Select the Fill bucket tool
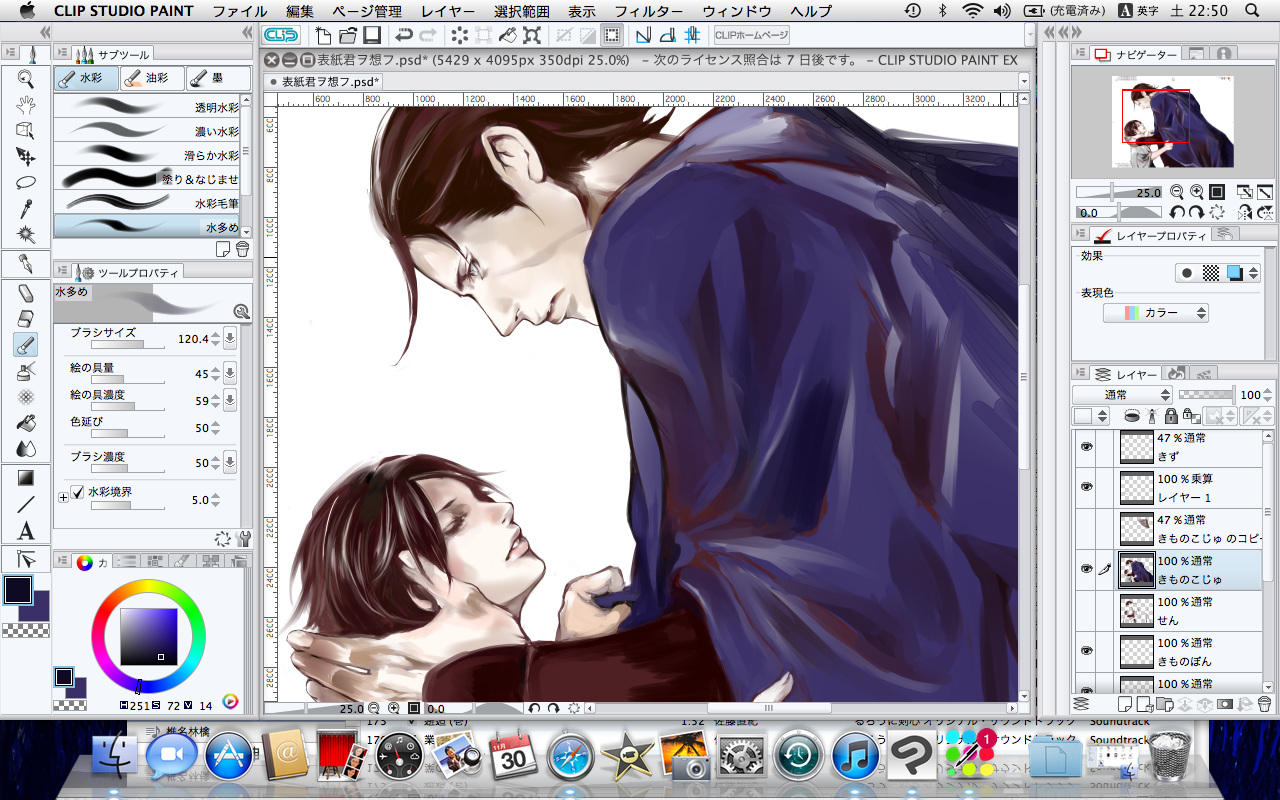1280x800 pixels. pos(26,423)
